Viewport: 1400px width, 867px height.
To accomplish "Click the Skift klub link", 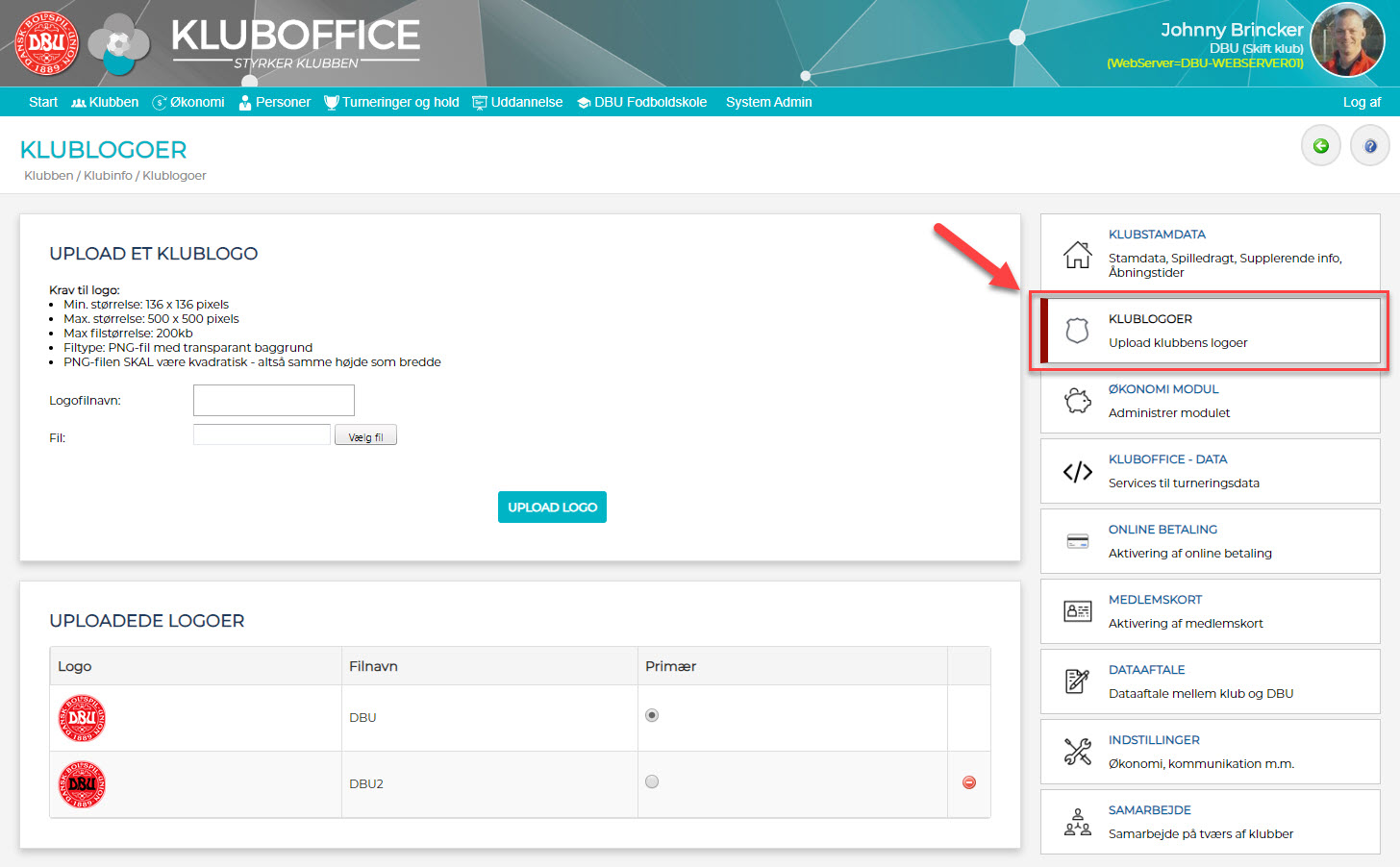I will point(1272,48).
